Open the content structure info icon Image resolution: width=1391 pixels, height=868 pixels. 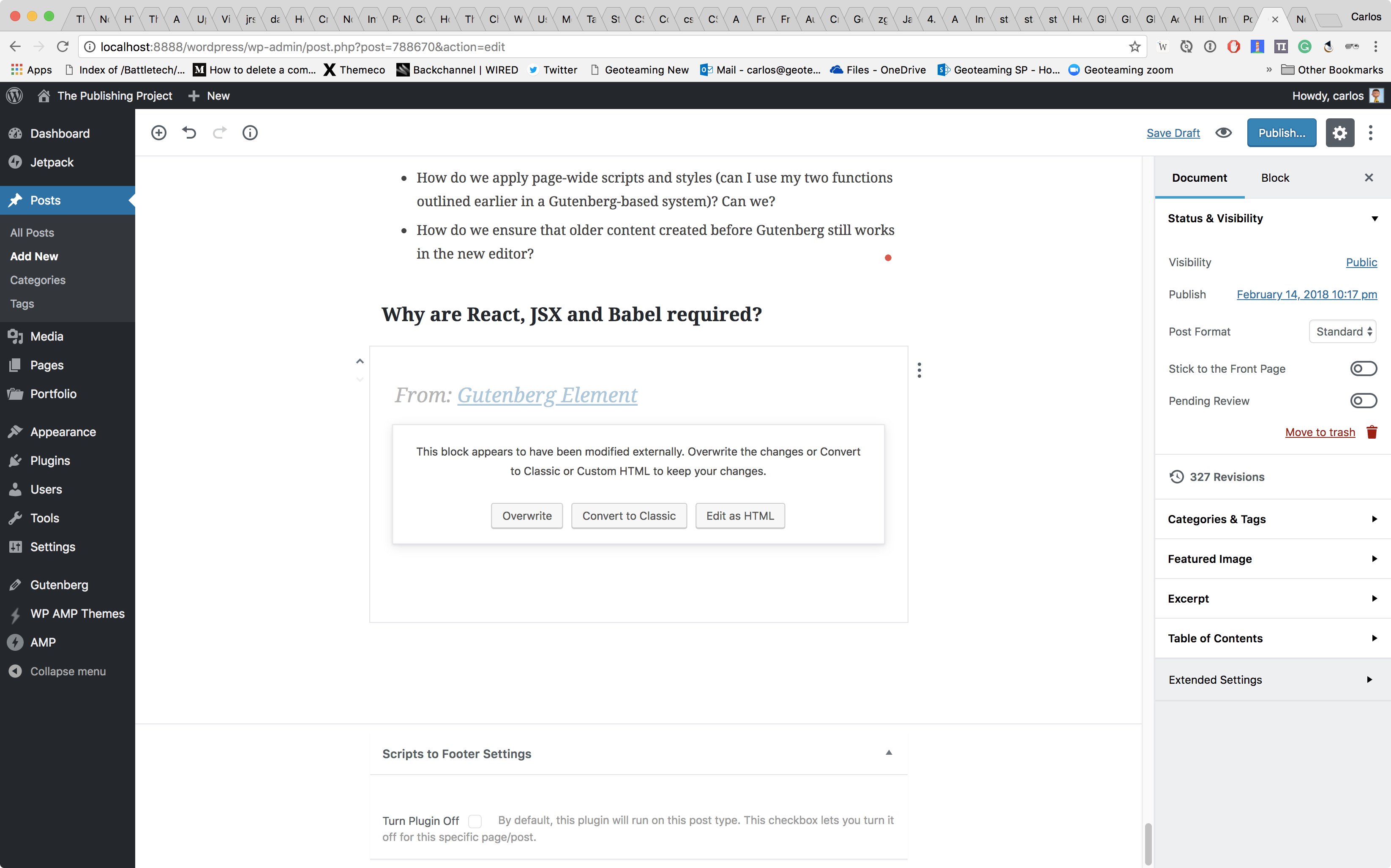click(x=250, y=133)
